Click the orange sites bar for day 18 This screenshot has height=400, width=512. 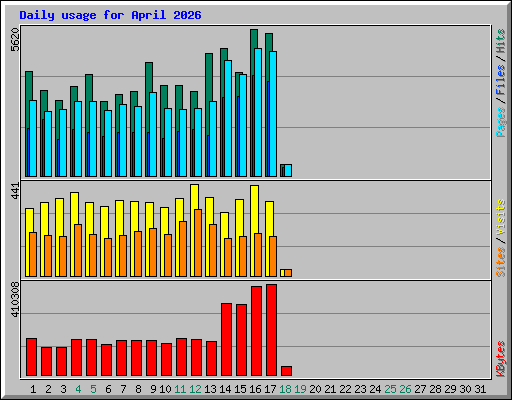[x=288, y=273]
